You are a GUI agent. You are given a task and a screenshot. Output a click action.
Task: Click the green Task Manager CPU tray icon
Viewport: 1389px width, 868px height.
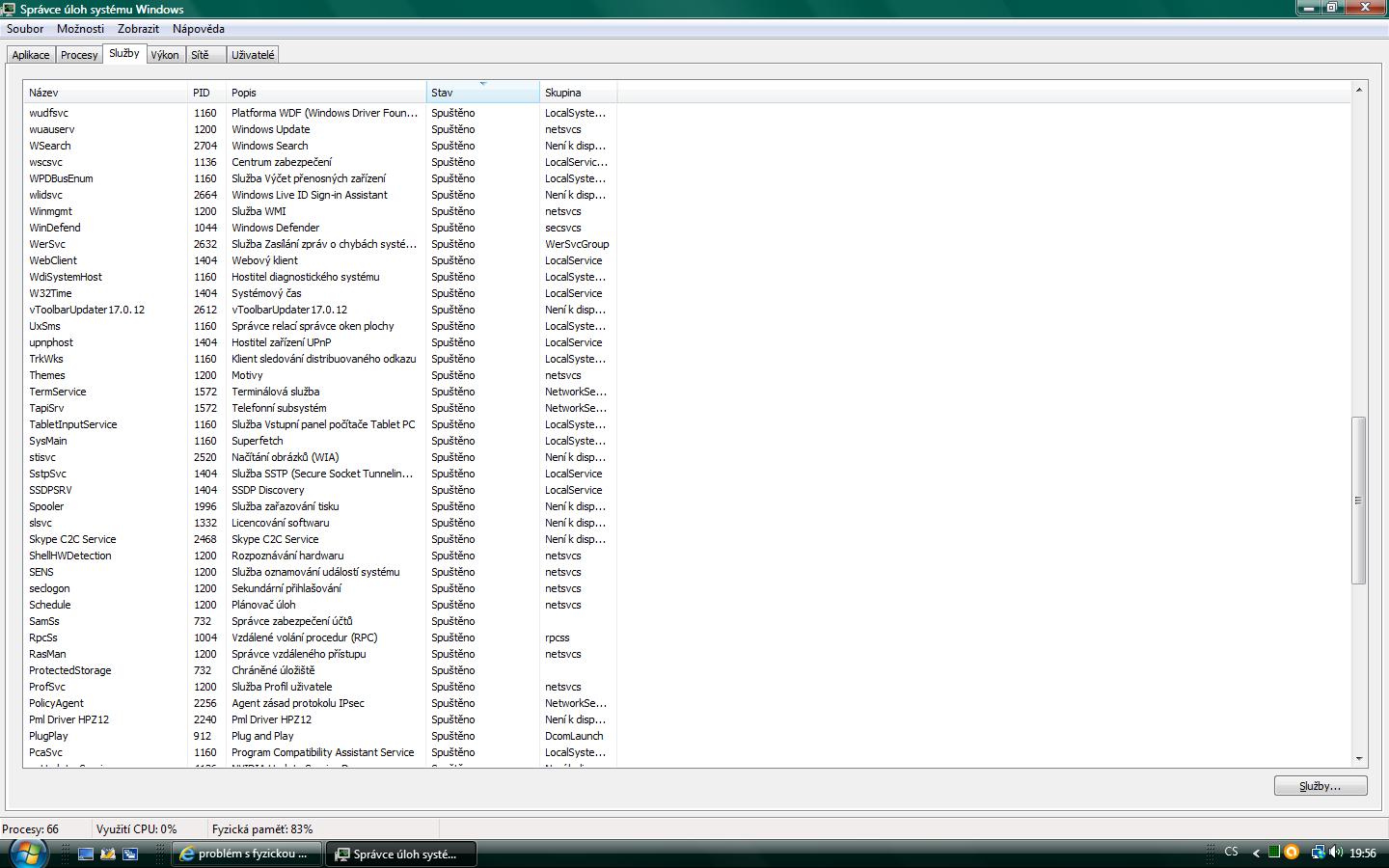(x=1274, y=853)
